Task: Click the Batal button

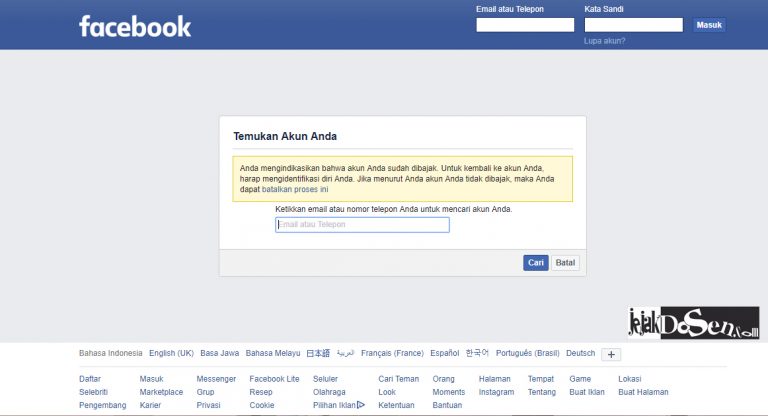Action: click(x=565, y=263)
